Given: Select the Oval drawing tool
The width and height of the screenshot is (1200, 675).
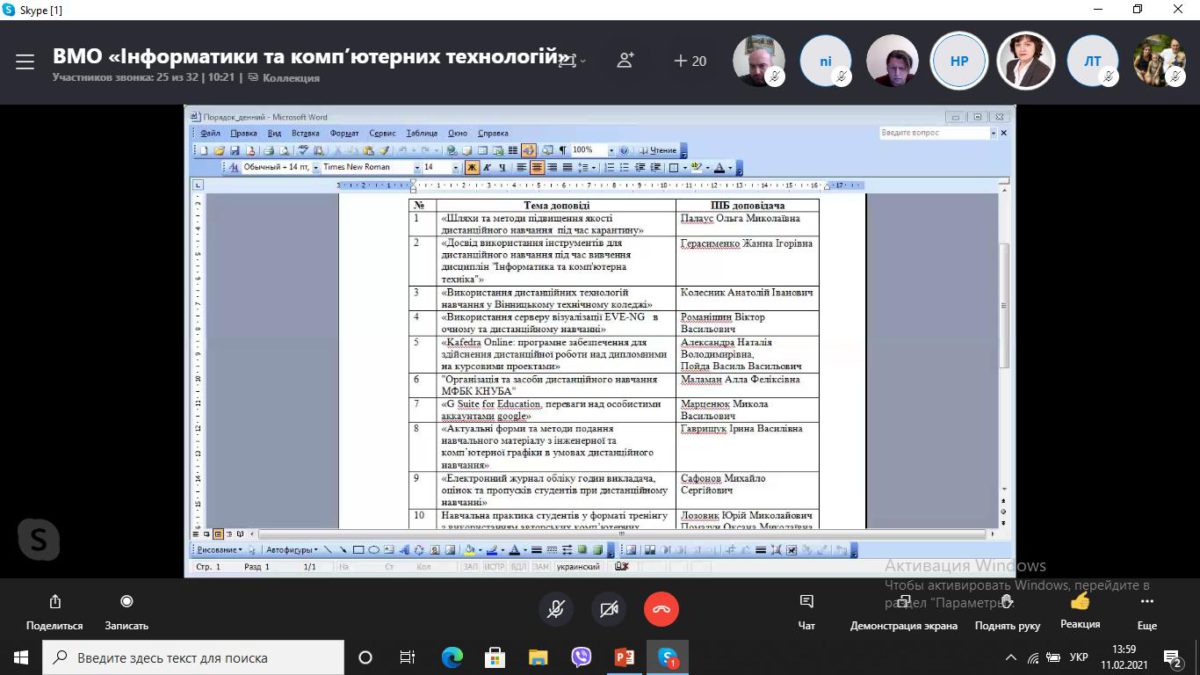Looking at the screenshot, I should click(x=373, y=550).
